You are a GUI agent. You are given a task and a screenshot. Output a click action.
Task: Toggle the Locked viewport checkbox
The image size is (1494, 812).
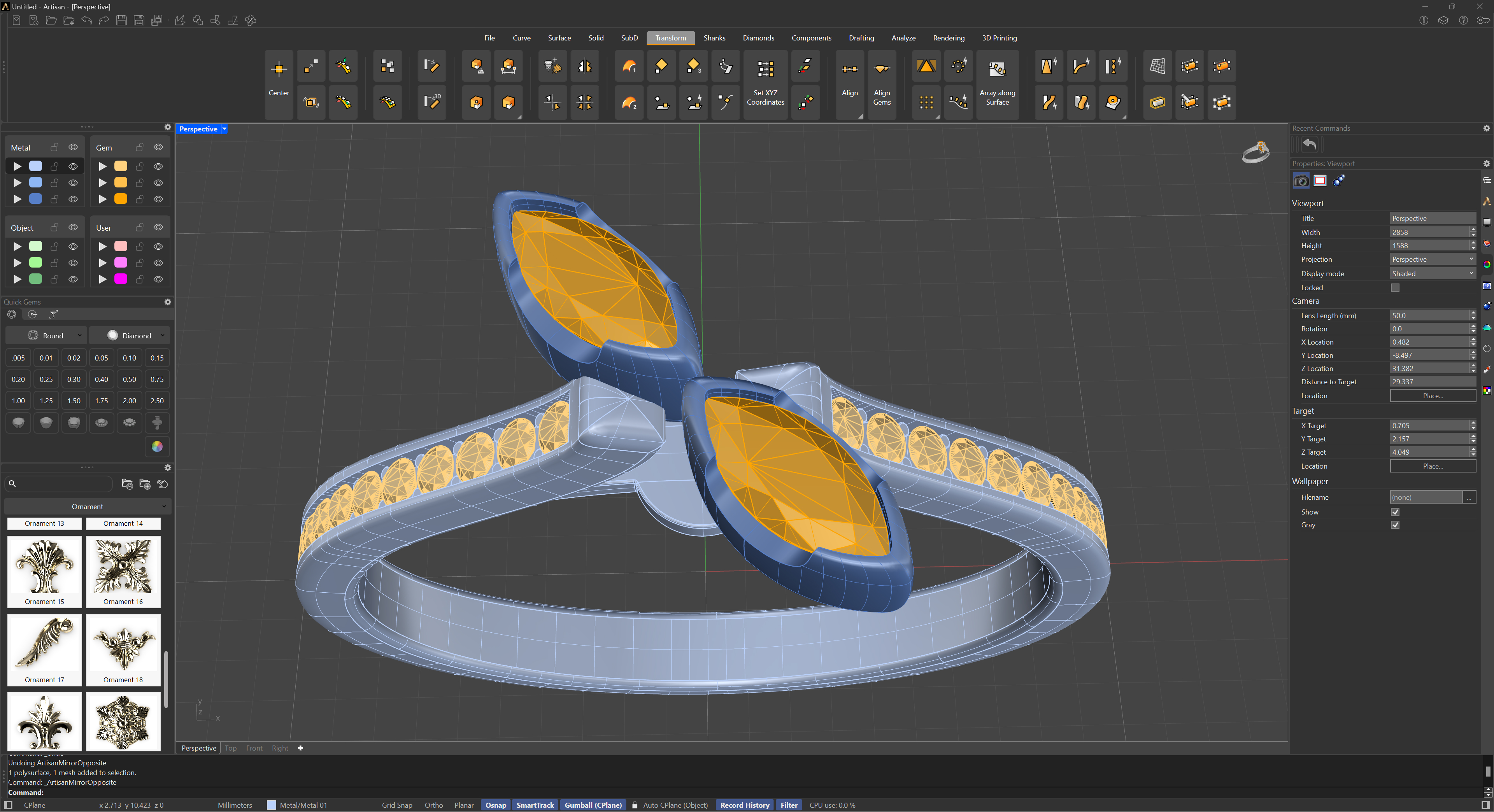pos(1395,287)
